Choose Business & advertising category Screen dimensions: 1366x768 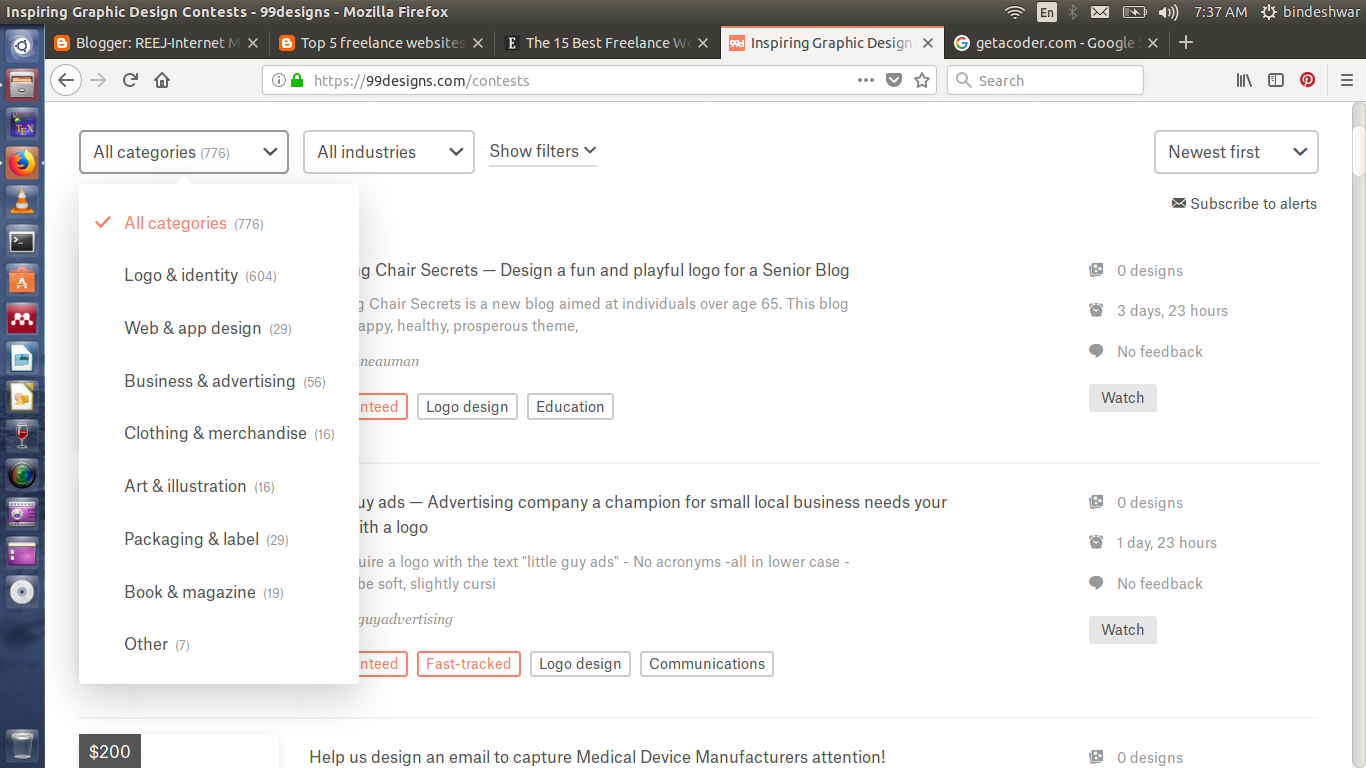tap(225, 381)
